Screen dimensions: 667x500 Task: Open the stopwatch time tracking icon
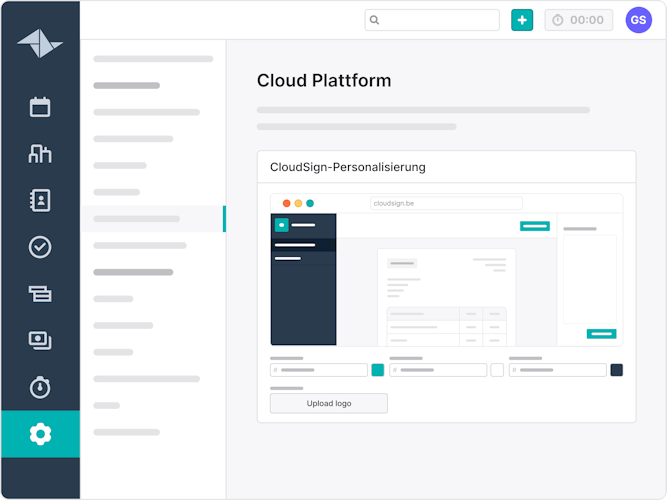pos(40,387)
